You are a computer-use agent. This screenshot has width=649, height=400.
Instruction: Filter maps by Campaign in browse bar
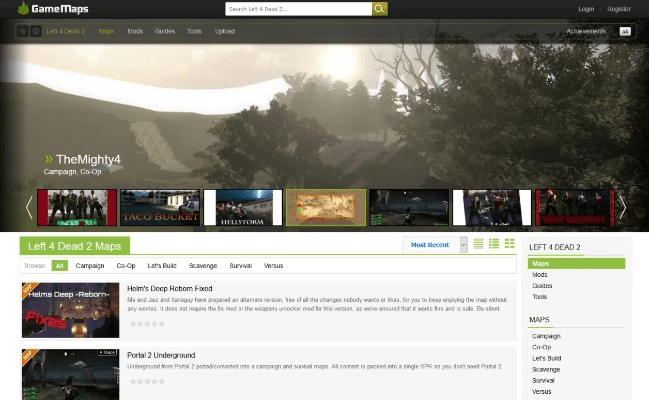pos(90,266)
